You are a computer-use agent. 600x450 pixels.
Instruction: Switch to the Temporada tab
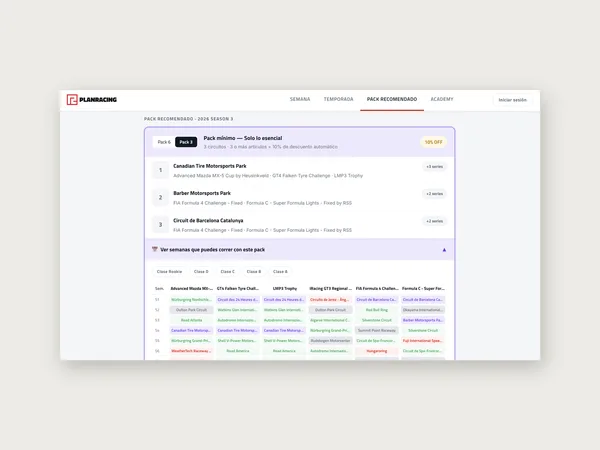pyautogui.click(x=339, y=99)
